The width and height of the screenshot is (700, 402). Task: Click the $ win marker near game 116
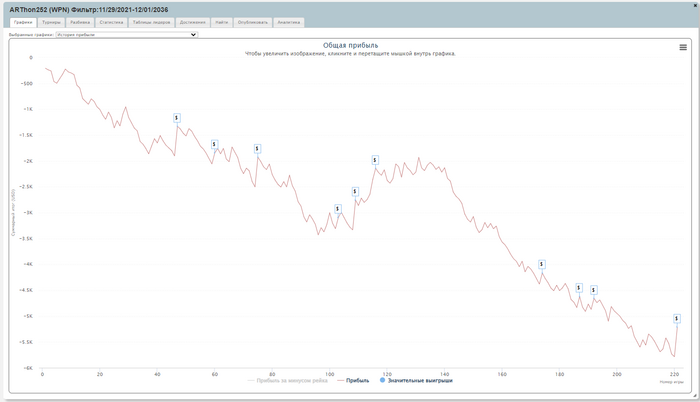375,160
